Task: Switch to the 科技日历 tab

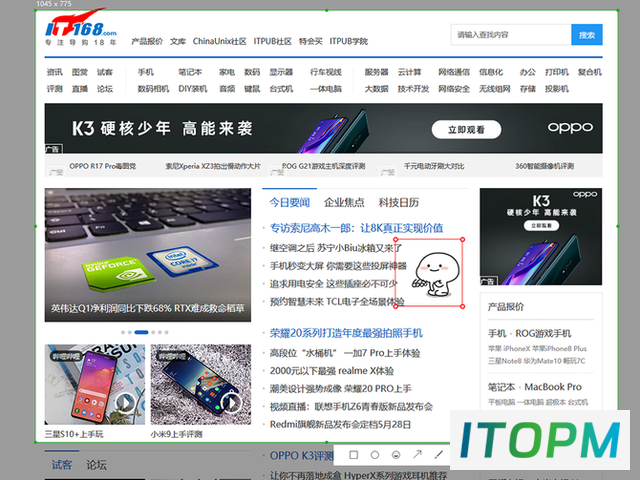Action: [399, 202]
